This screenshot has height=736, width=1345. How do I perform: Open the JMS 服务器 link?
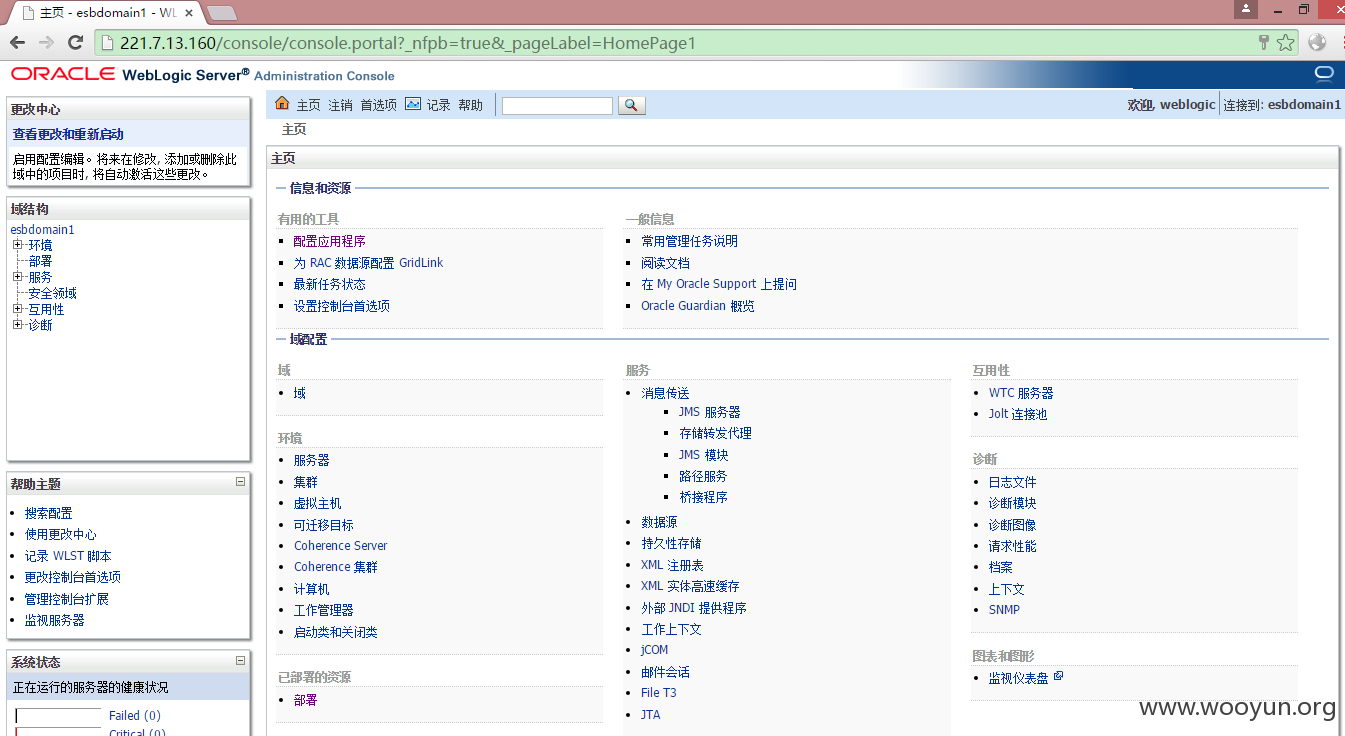pyautogui.click(x=709, y=412)
